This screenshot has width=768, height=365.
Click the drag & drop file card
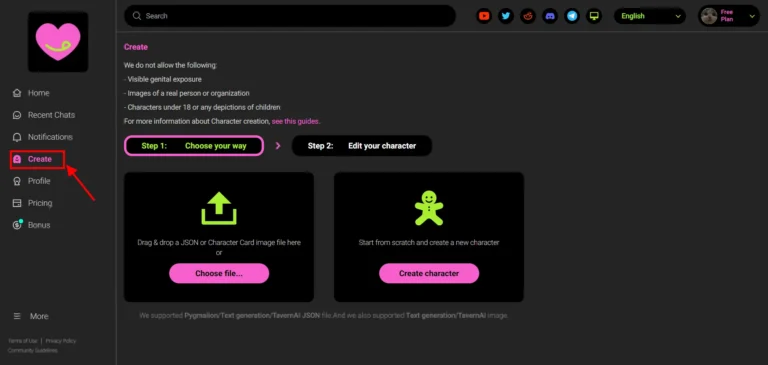(219, 237)
